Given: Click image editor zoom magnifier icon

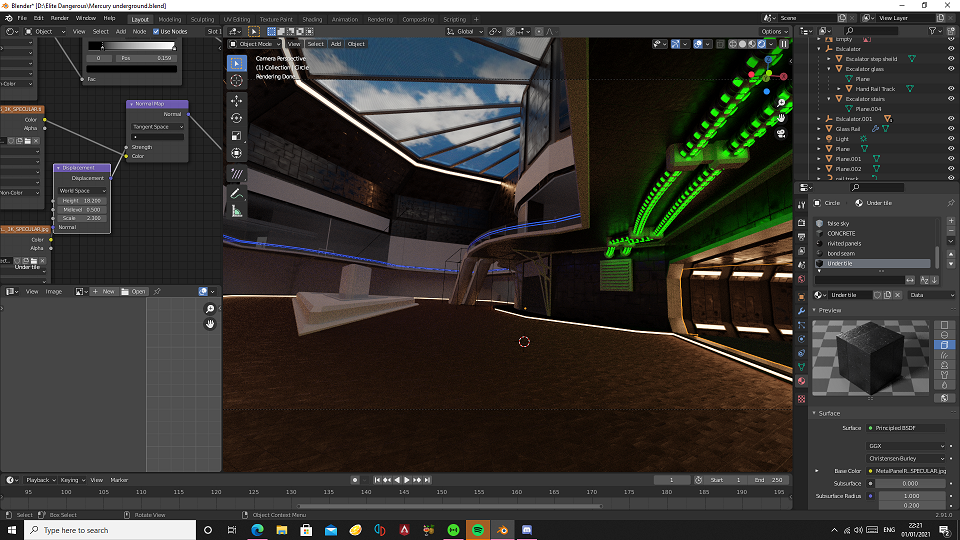Looking at the screenshot, I should point(210,309).
